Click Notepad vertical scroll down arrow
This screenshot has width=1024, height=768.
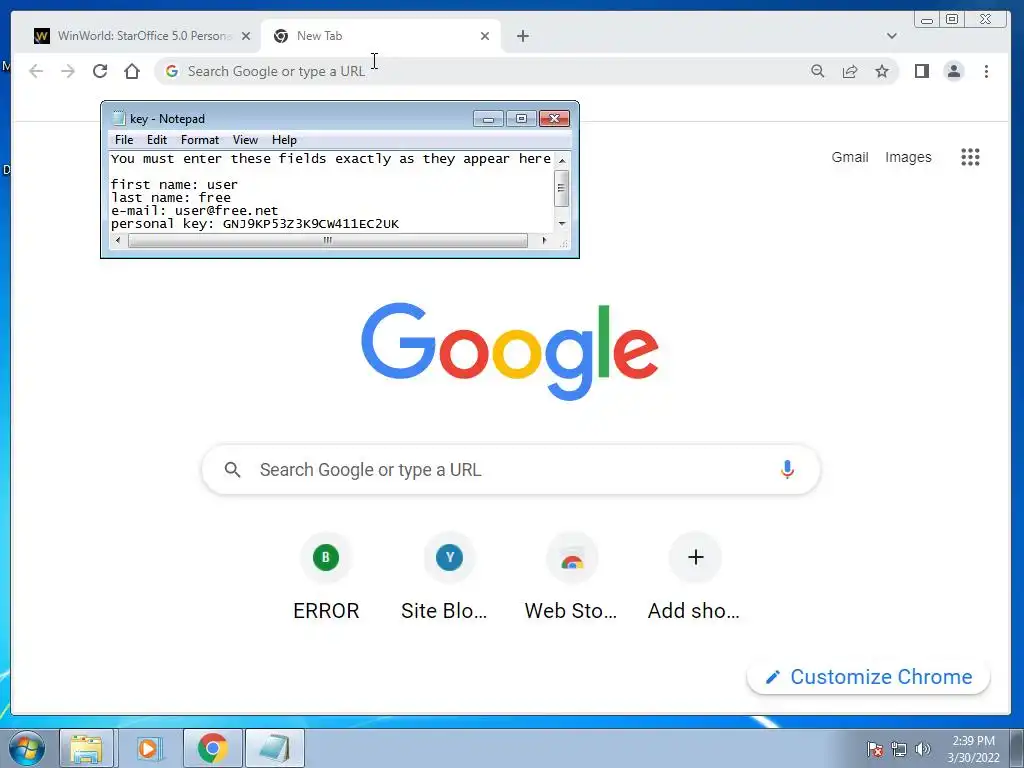pos(562,224)
